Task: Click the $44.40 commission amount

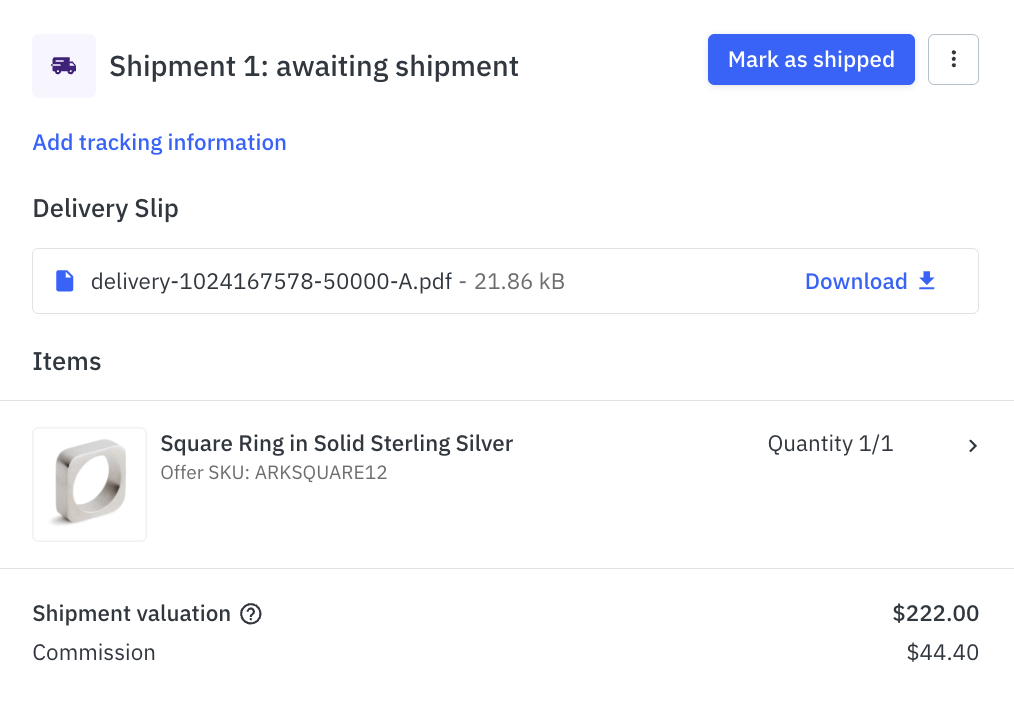Action: [942, 653]
